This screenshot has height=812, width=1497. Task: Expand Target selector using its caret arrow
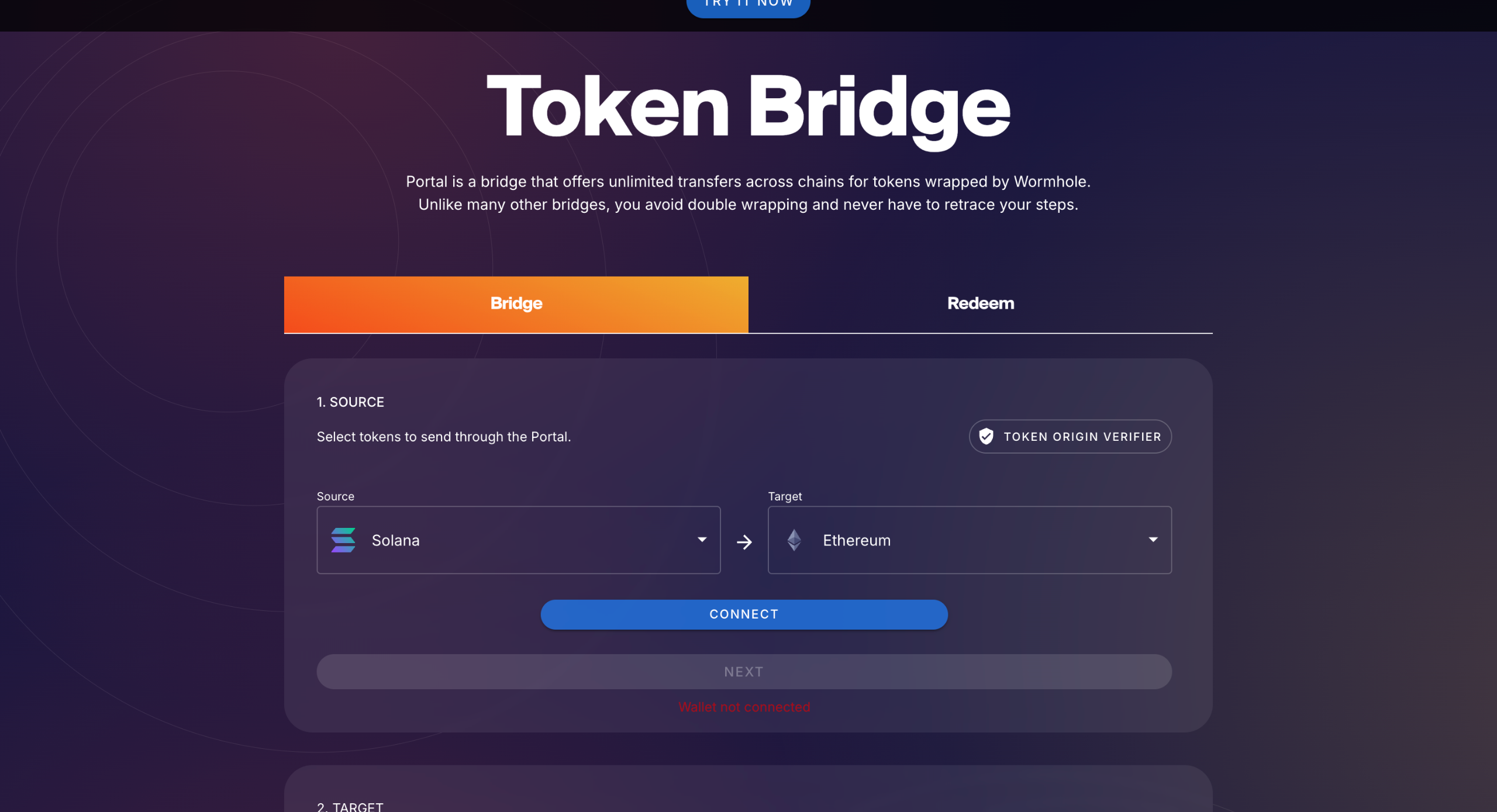pos(1153,540)
